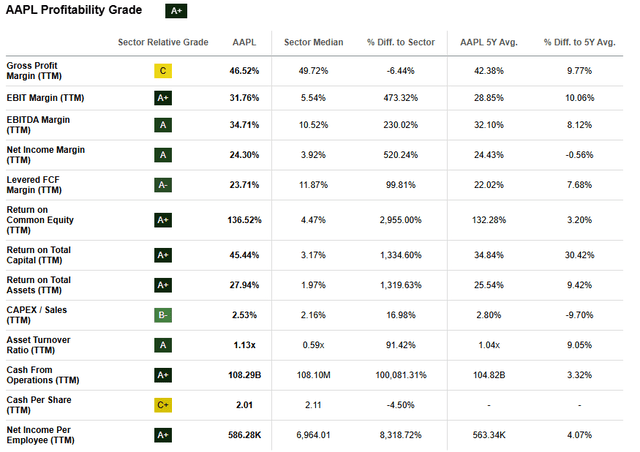Screen dimensions: 640x452
Task: Open the Net Income Margin (TTM) metric
Action: [45, 154]
